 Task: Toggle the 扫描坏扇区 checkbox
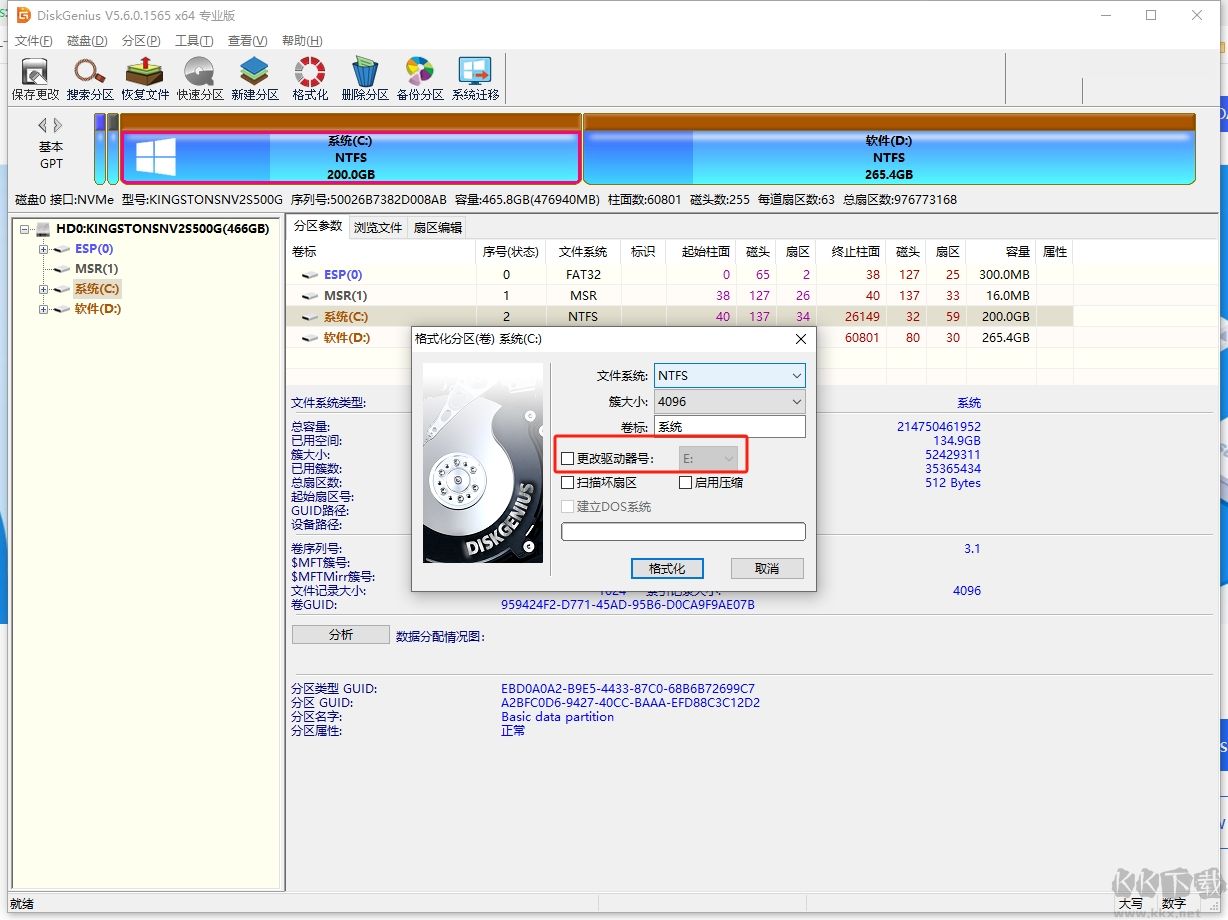(x=568, y=483)
